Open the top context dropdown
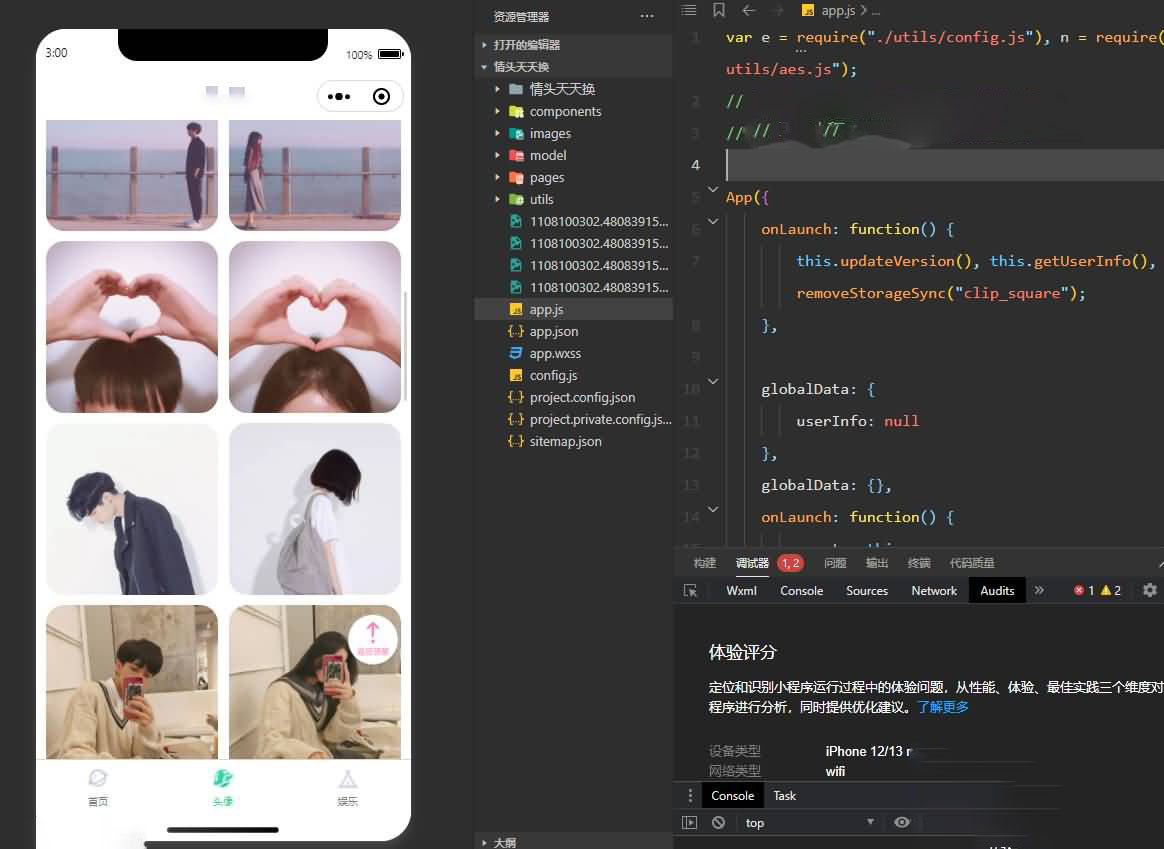 pos(809,823)
